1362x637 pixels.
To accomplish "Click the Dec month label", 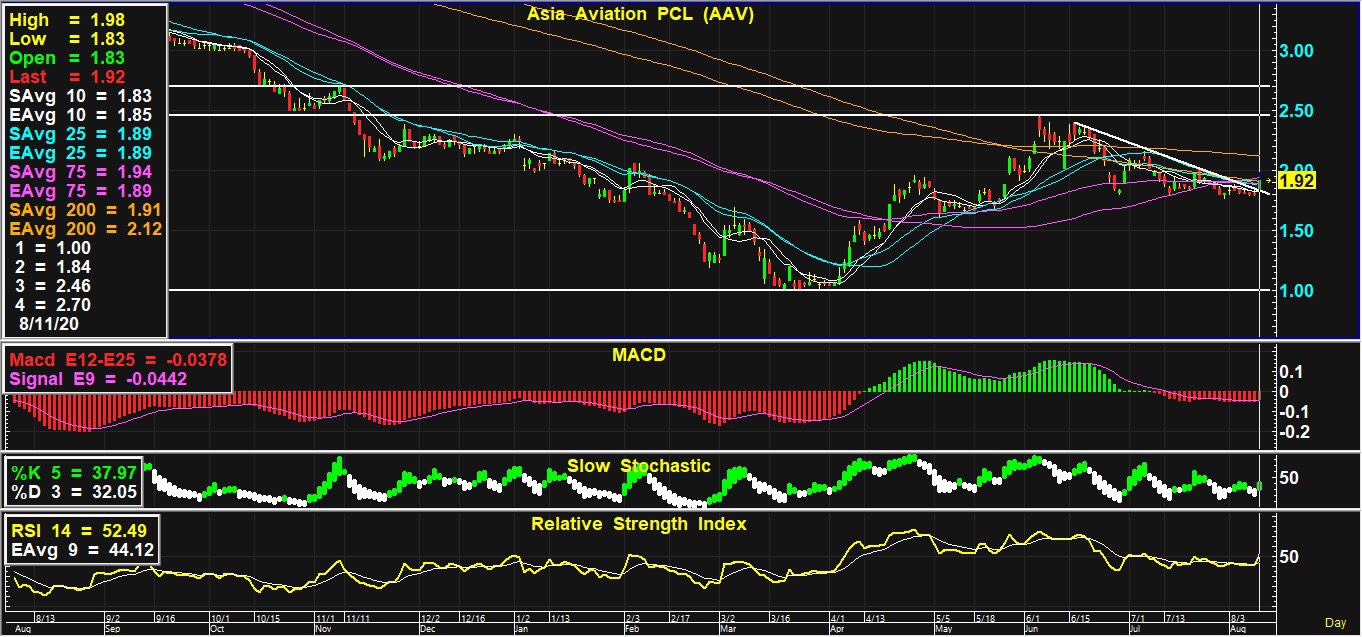I will 428,631.
